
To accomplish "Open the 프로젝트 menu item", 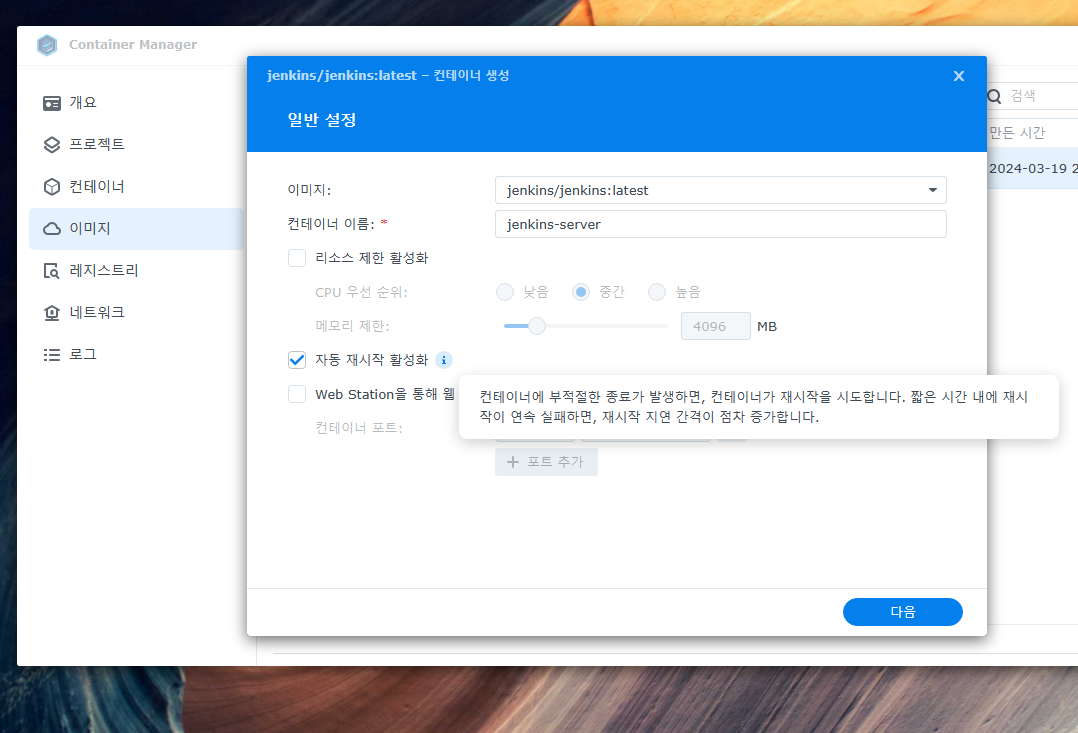I will (136, 144).
